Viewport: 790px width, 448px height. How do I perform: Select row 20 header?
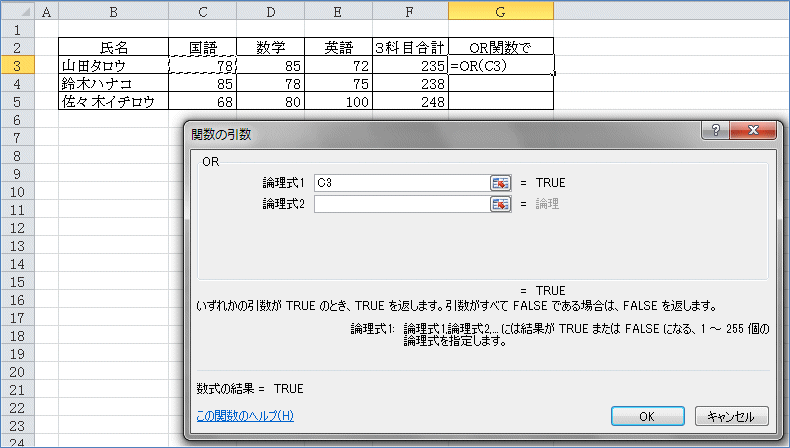18,372
